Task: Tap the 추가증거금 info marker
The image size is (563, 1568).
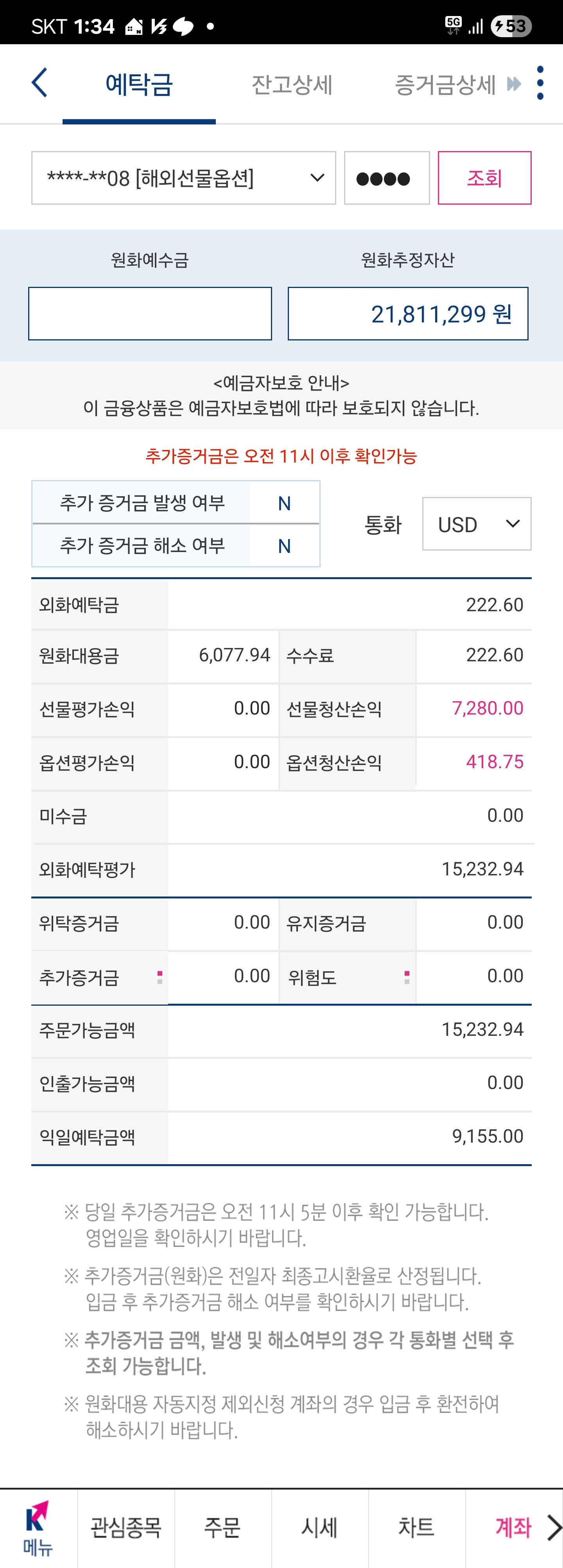Action: click(x=160, y=978)
